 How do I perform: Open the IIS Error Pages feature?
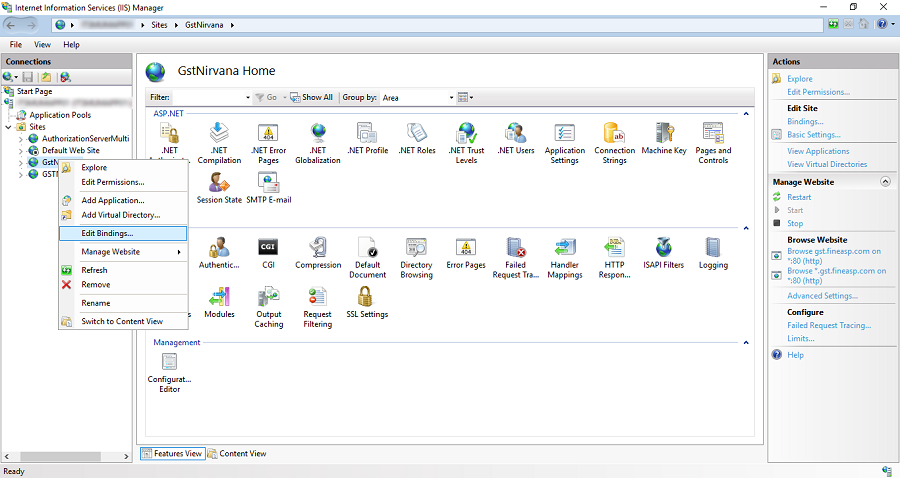(466, 254)
